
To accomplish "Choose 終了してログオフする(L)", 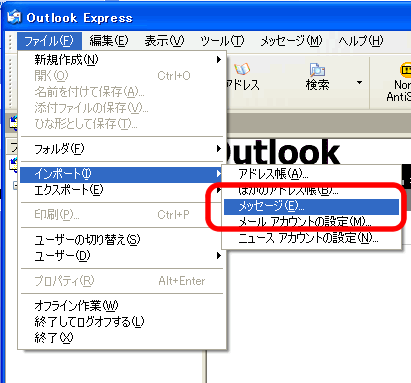I will coord(122,321).
